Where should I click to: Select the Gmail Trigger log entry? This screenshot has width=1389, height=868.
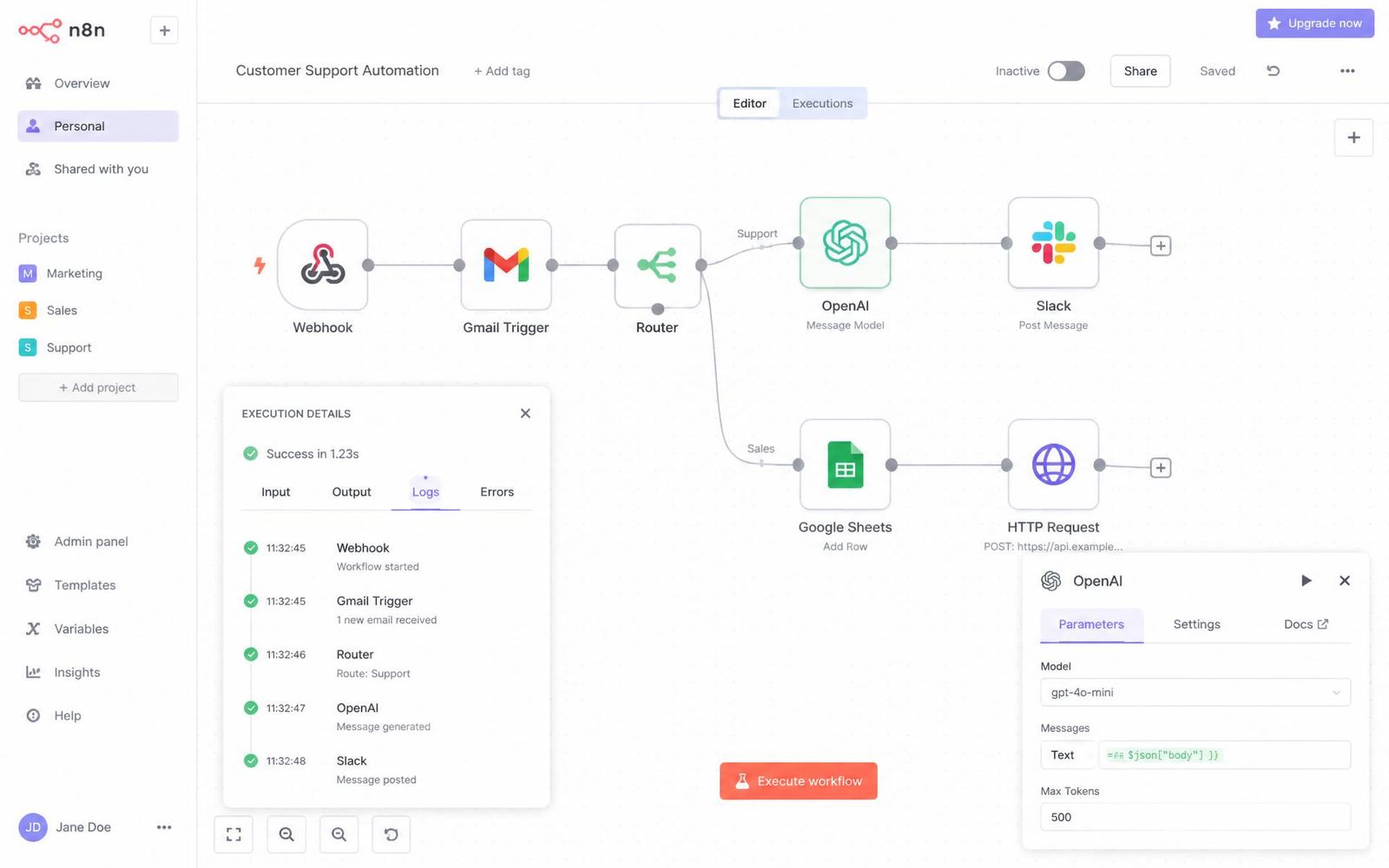pos(386,609)
